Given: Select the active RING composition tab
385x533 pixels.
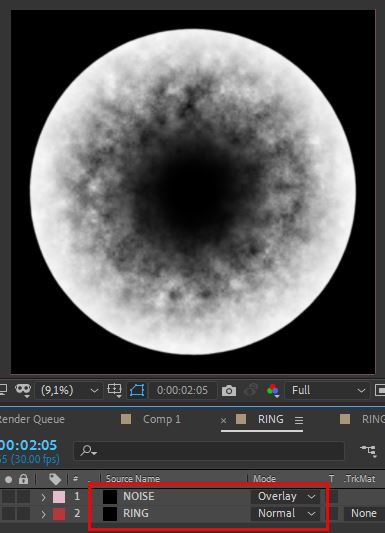Looking at the screenshot, I should pyautogui.click(x=270, y=419).
